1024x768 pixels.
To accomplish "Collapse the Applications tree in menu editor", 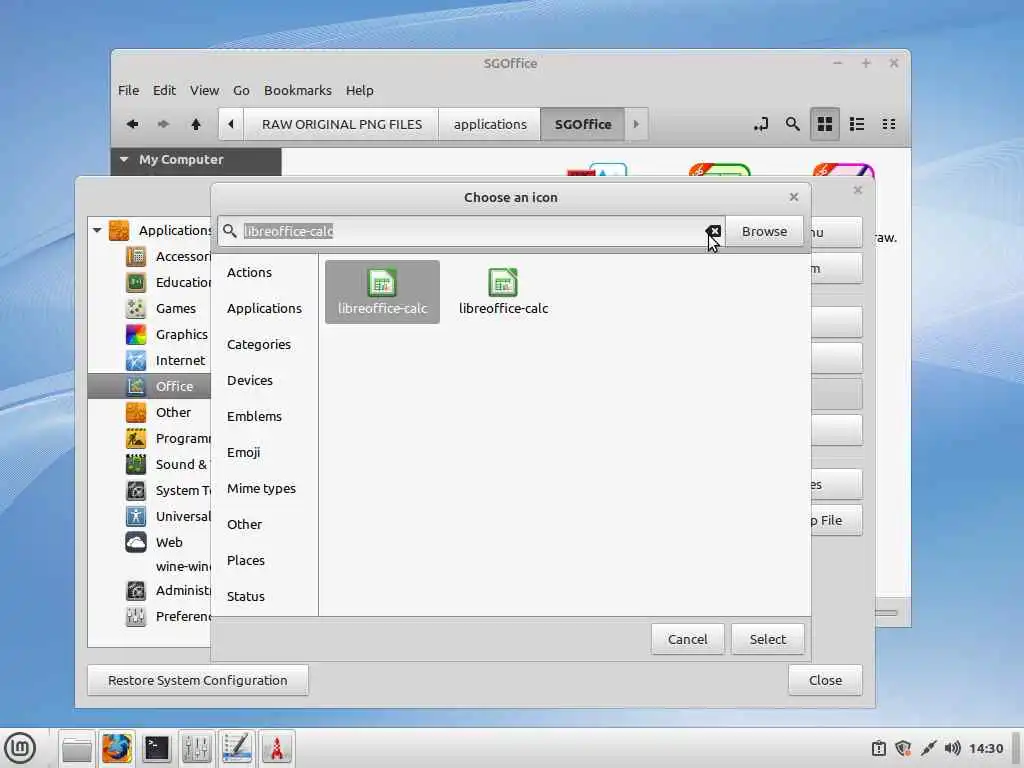I will 97,230.
